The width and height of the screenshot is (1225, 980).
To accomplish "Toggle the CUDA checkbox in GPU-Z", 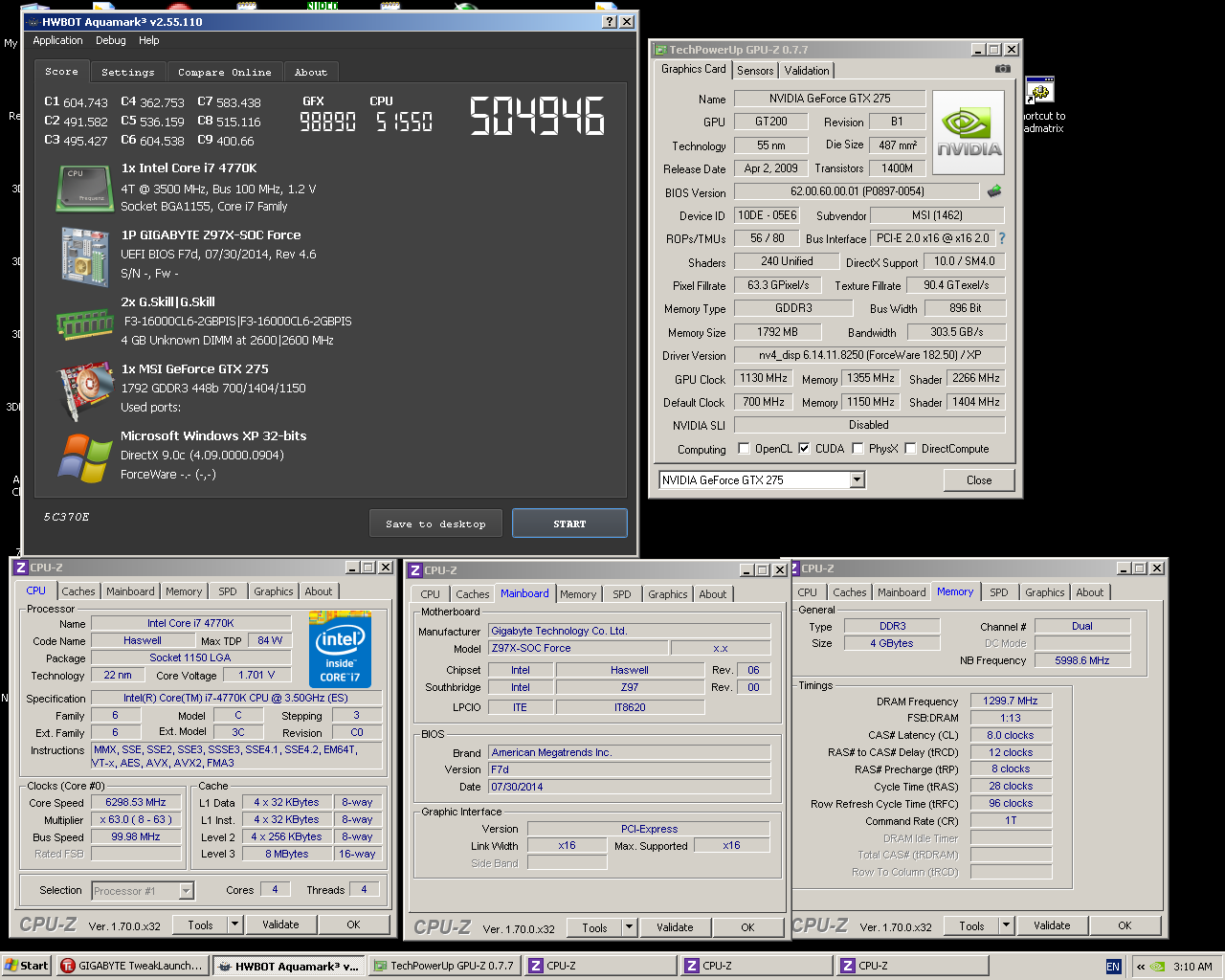I will [x=804, y=449].
